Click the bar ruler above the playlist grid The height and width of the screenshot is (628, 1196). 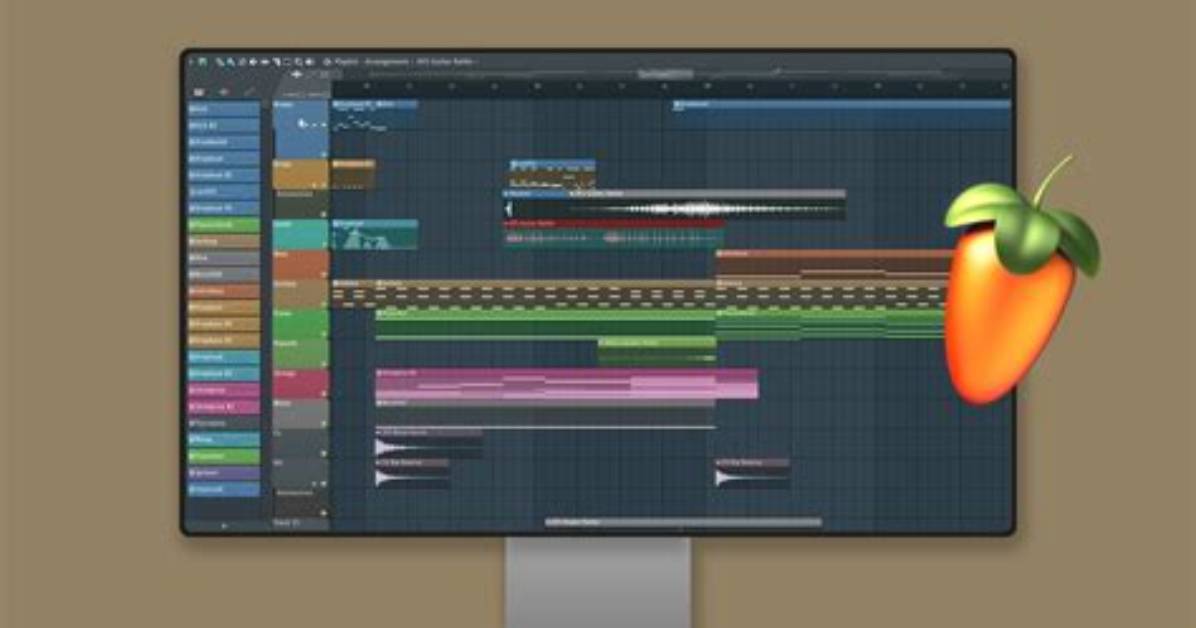click(x=671, y=88)
